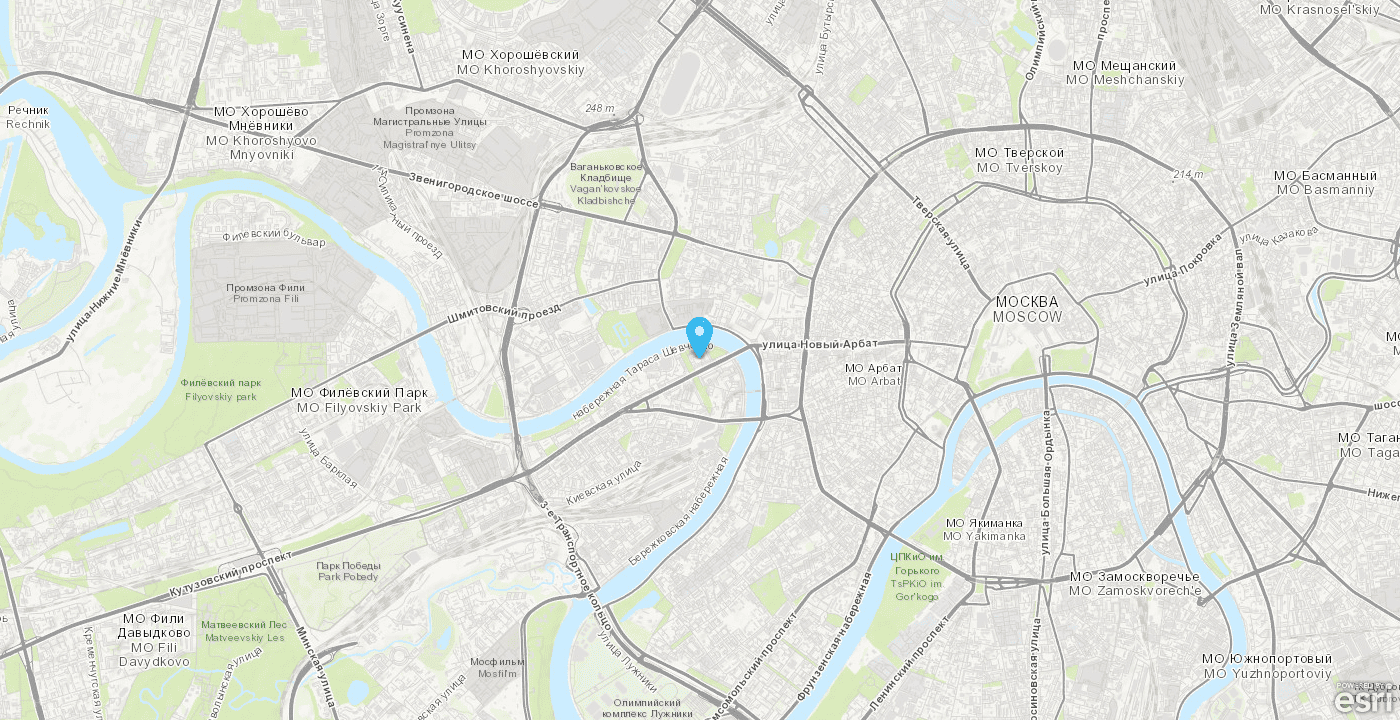Select the TsPKiO im. Gor'kogo park label
This screenshot has width=1400, height=720.
coord(915,577)
